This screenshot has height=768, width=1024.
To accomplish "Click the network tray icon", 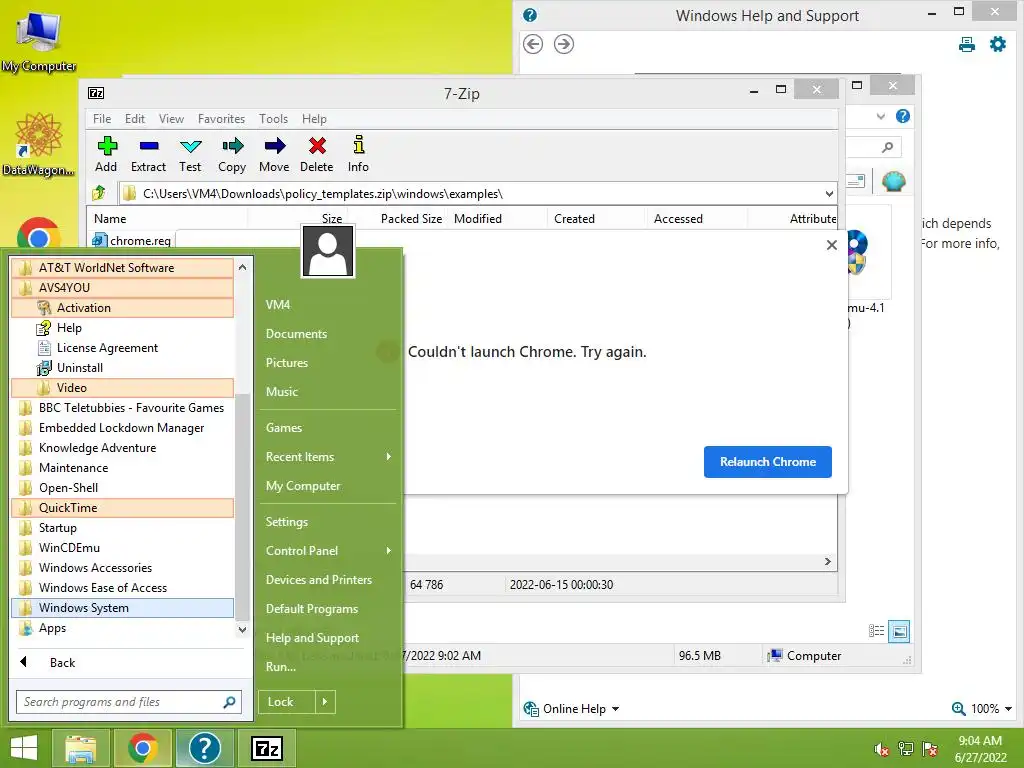I will click(906, 749).
